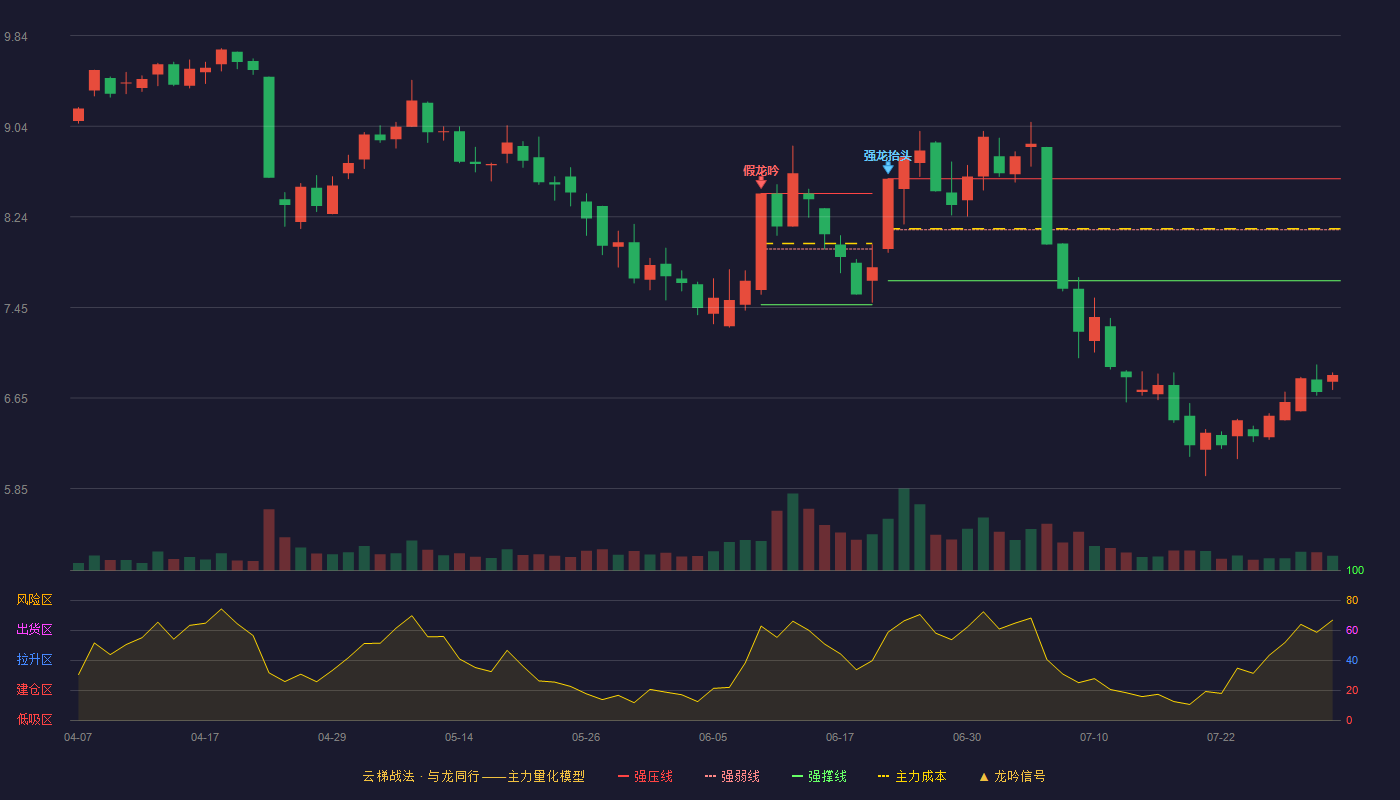This screenshot has width=1400, height=800.
Task: Toggle the 主力成本 legend entry
Action: [x=912, y=776]
